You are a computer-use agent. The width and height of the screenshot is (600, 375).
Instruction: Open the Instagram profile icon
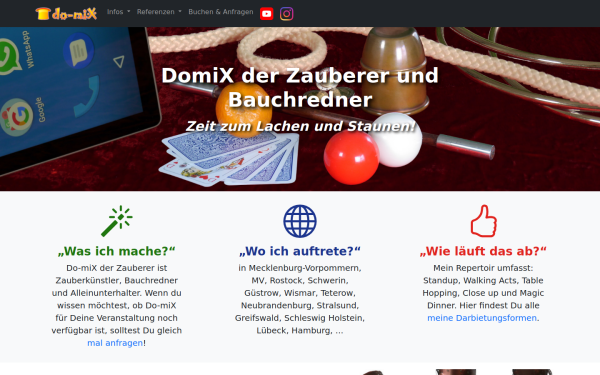tap(287, 14)
